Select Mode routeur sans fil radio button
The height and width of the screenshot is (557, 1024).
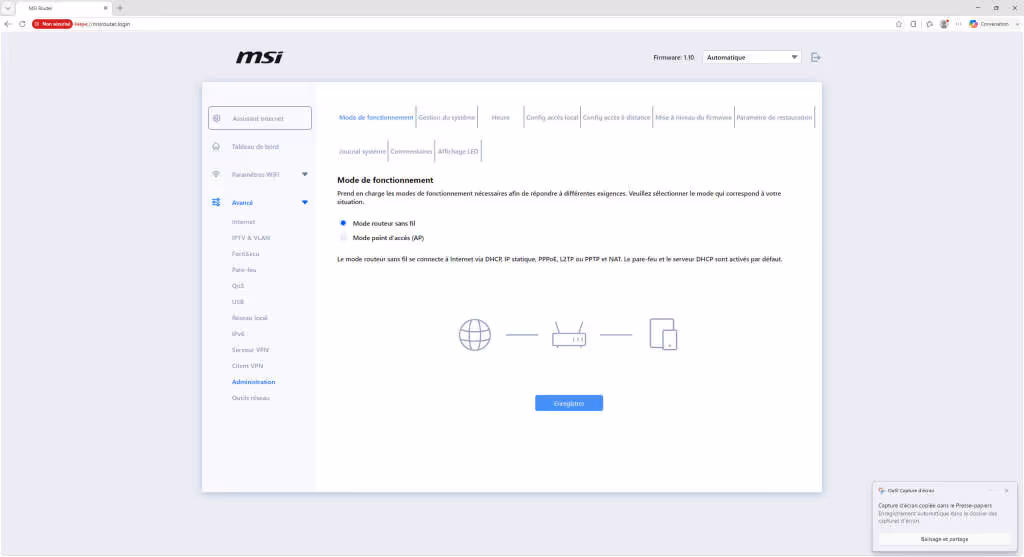[x=343, y=223]
